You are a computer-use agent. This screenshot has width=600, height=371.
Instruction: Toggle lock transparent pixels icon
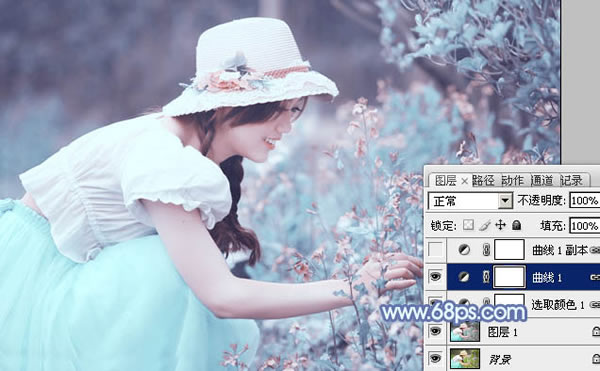point(468,225)
